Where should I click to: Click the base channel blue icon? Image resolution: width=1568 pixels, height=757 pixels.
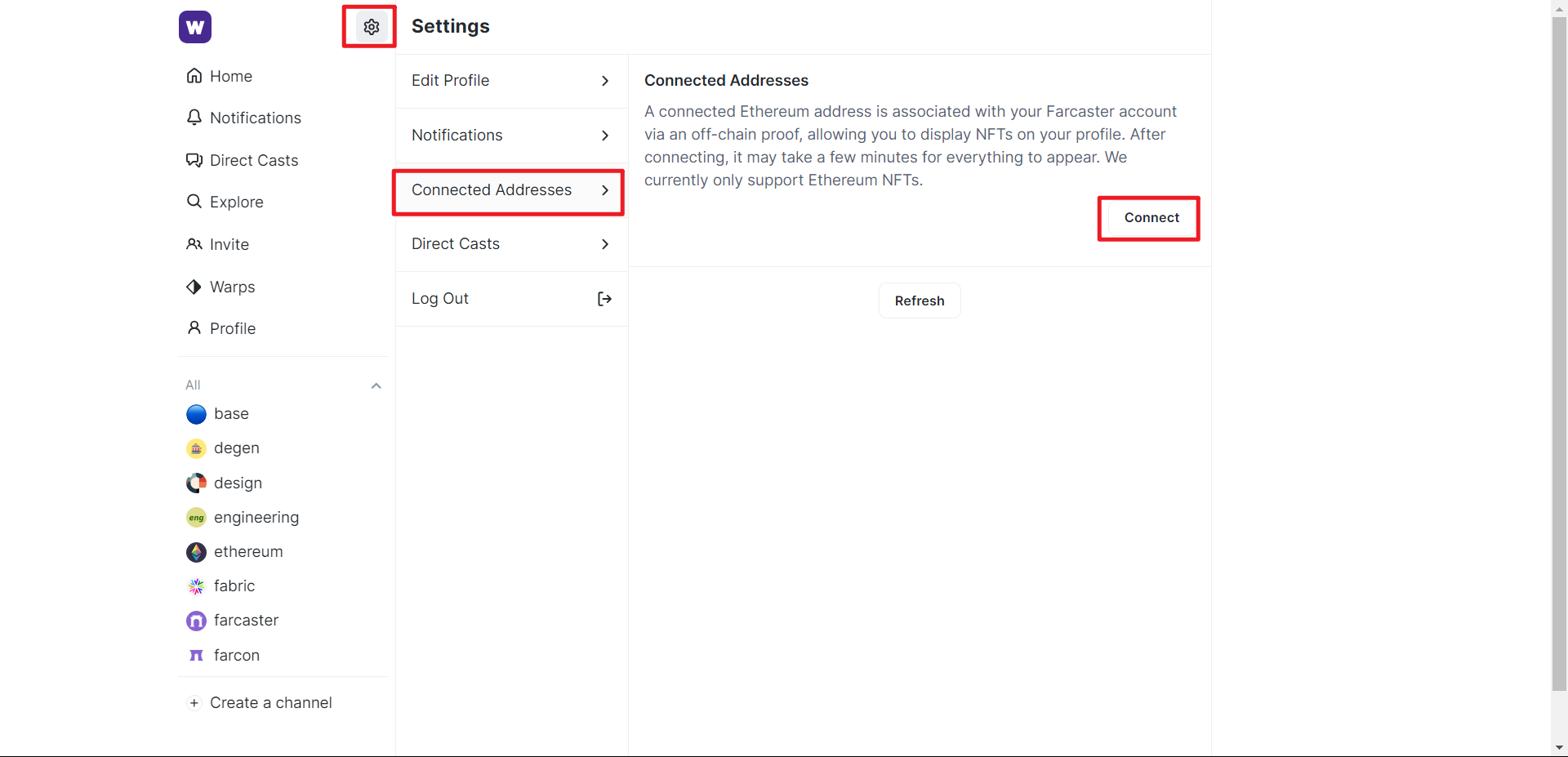coord(196,414)
